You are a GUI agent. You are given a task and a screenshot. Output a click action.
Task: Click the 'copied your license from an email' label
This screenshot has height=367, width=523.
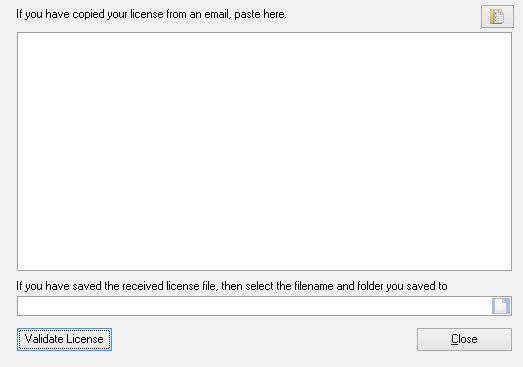click(x=151, y=14)
